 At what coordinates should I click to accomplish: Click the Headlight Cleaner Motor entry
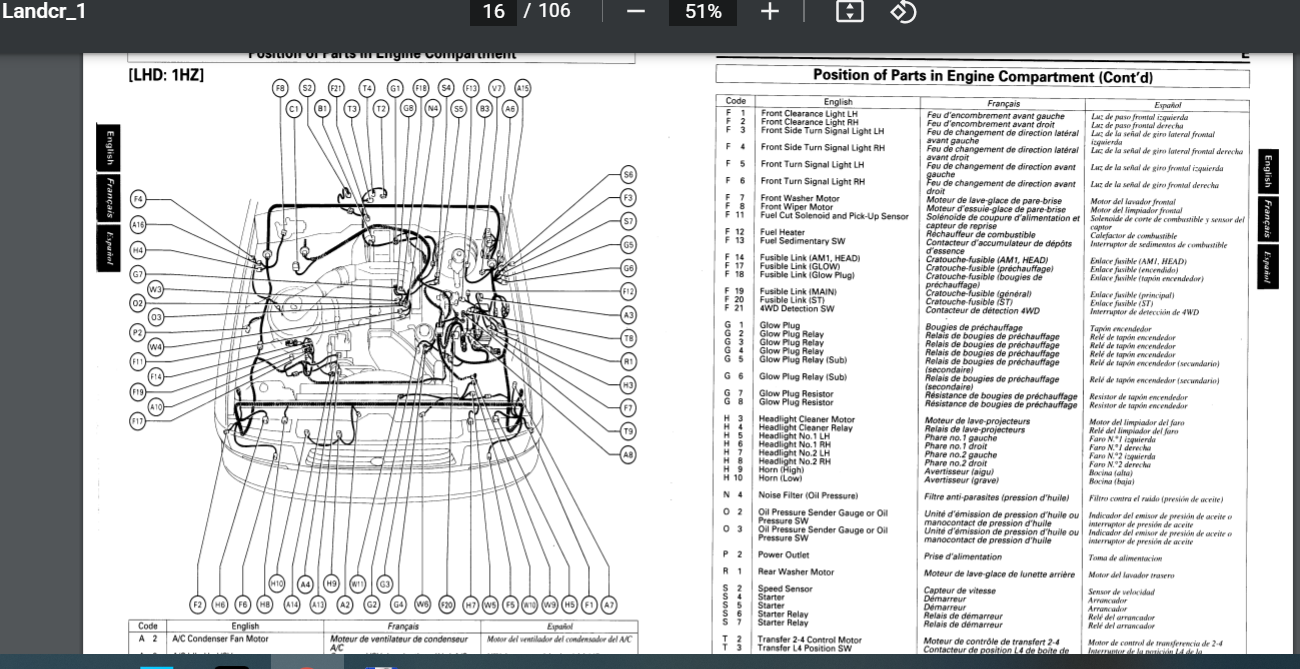tap(807, 420)
